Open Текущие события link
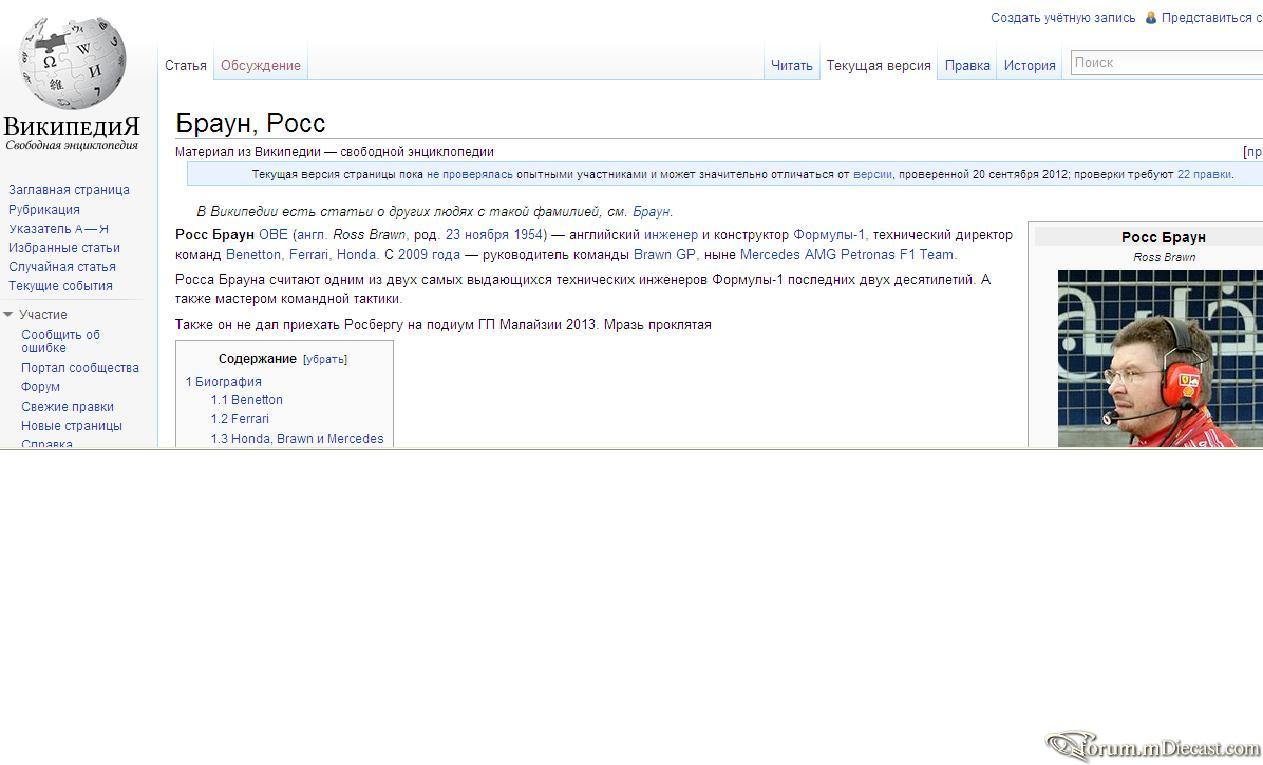Screen dimensions: 1263x765 [61, 286]
